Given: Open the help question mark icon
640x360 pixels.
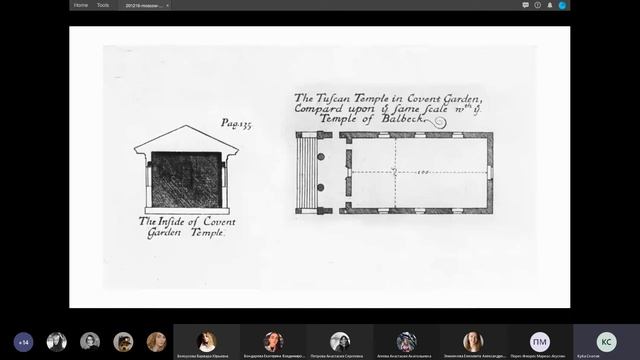Looking at the screenshot, I should pos(538,5).
